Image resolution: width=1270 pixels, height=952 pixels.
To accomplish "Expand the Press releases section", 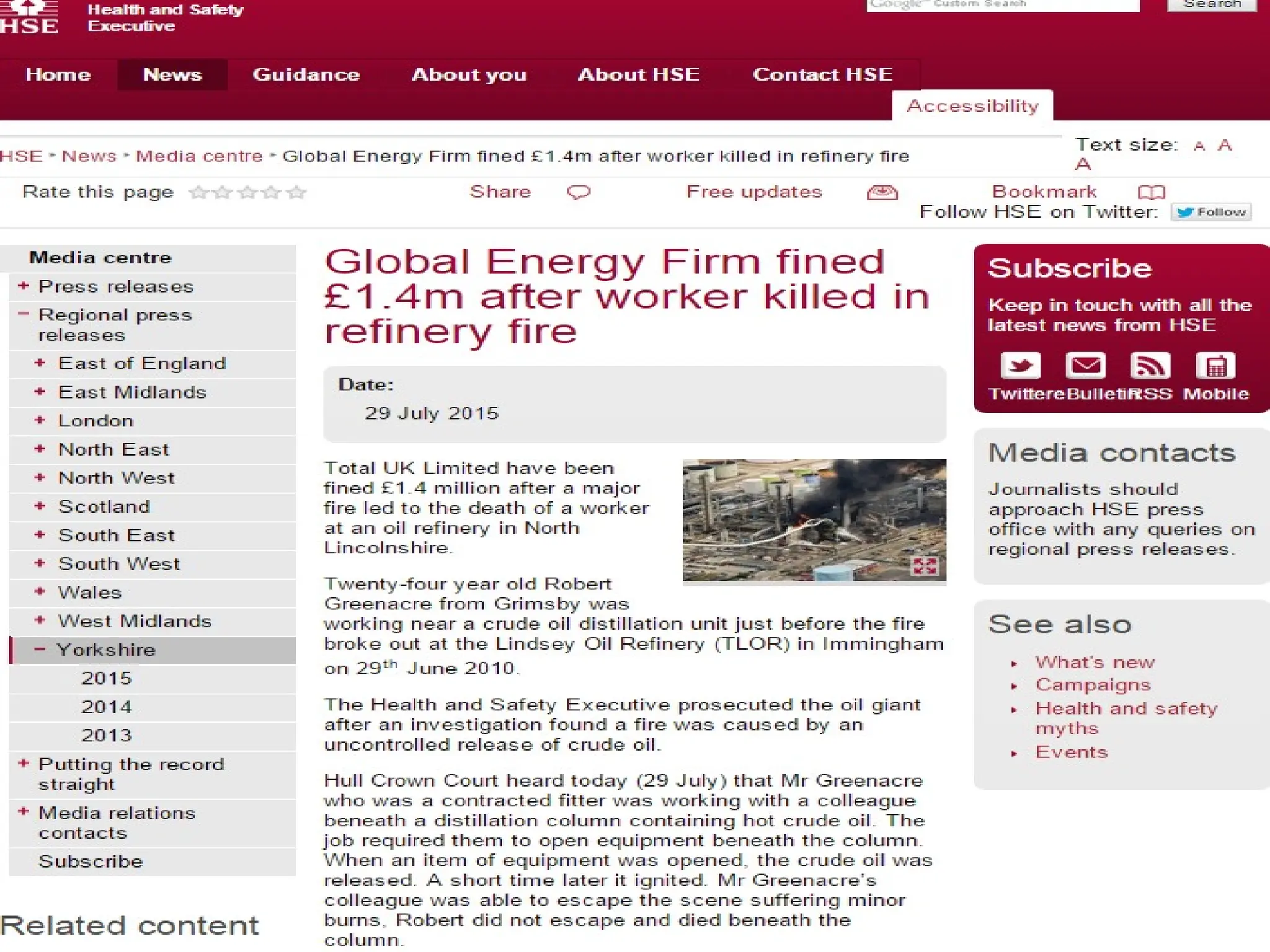I will click(x=24, y=286).
